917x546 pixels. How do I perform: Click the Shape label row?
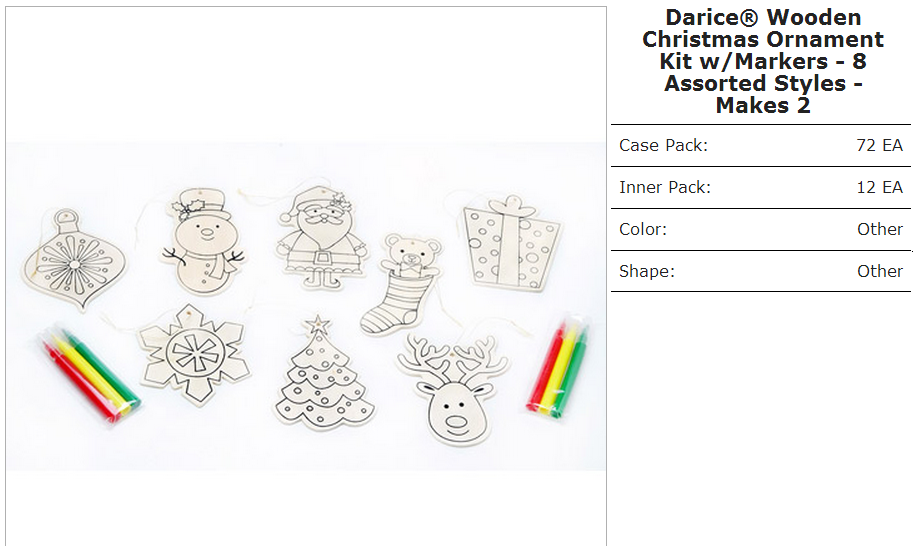pyautogui.click(x=761, y=271)
